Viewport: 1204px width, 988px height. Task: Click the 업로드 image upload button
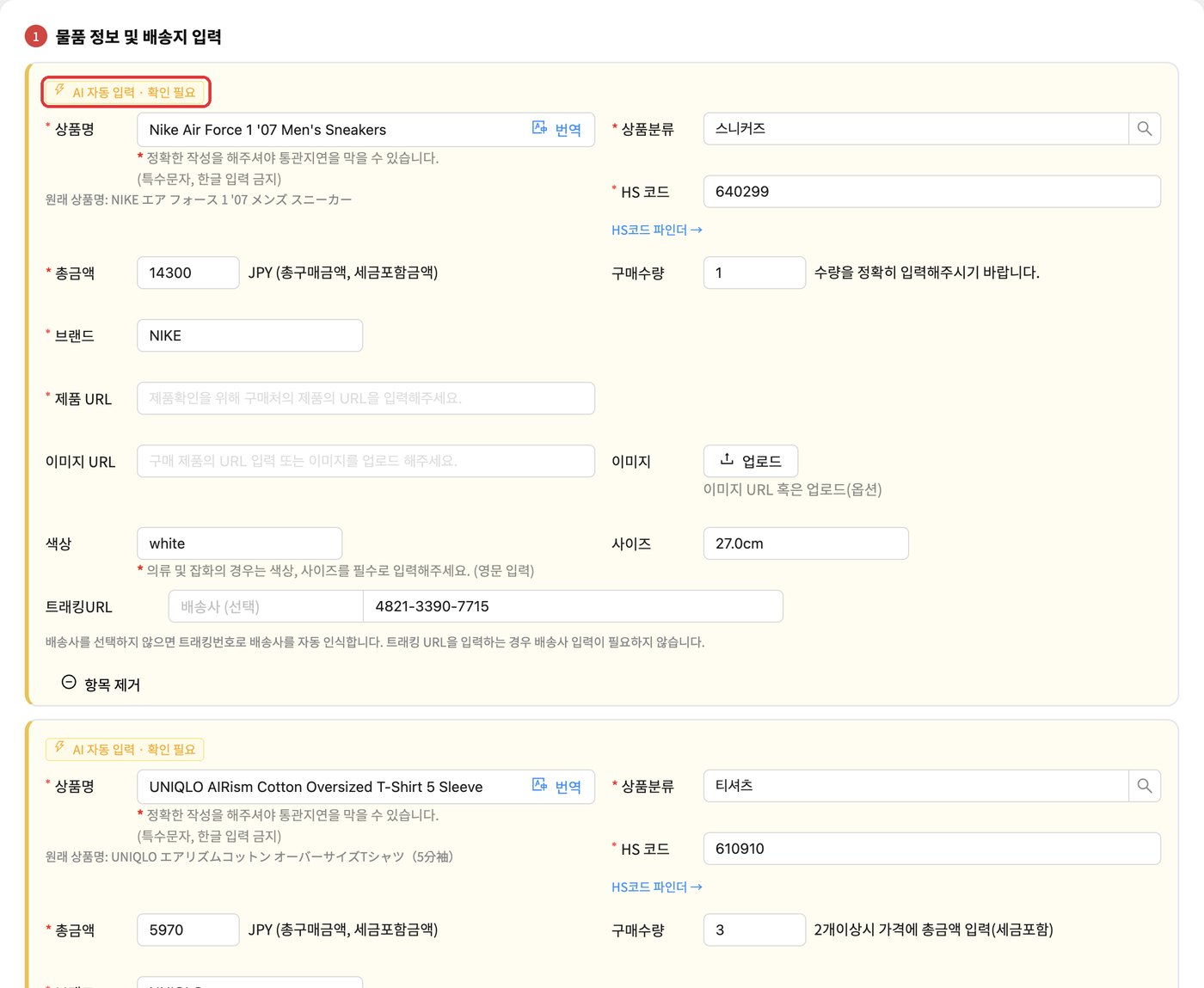click(751, 461)
